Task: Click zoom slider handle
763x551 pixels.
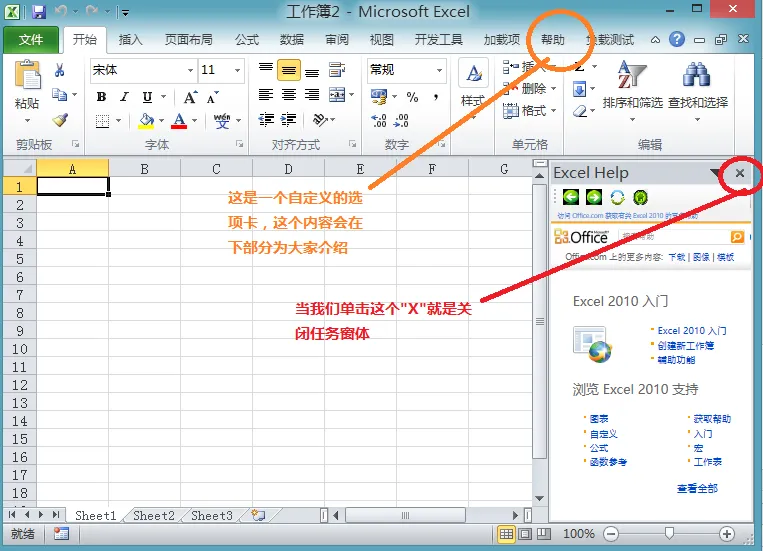Action: pyautogui.click(x=670, y=533)
